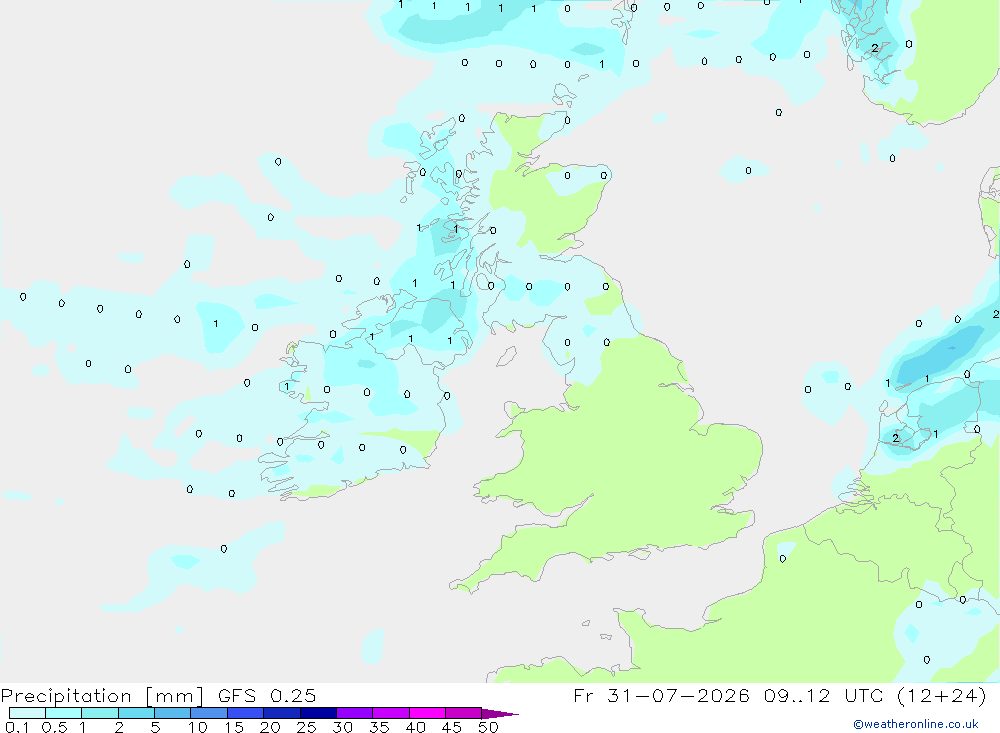Click the "Fr 31-07-2026" date text

[661, 695]
